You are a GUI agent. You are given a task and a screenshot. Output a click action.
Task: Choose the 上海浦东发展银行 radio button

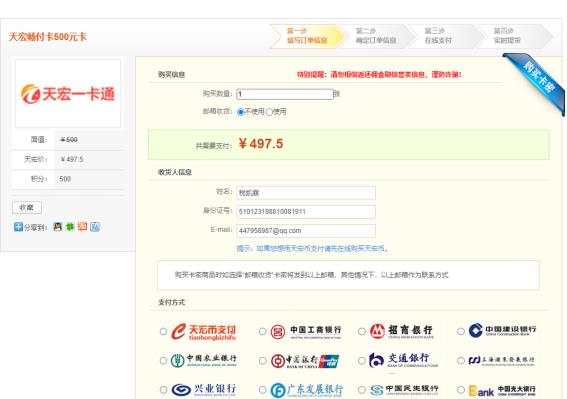[x=461, y=361]
